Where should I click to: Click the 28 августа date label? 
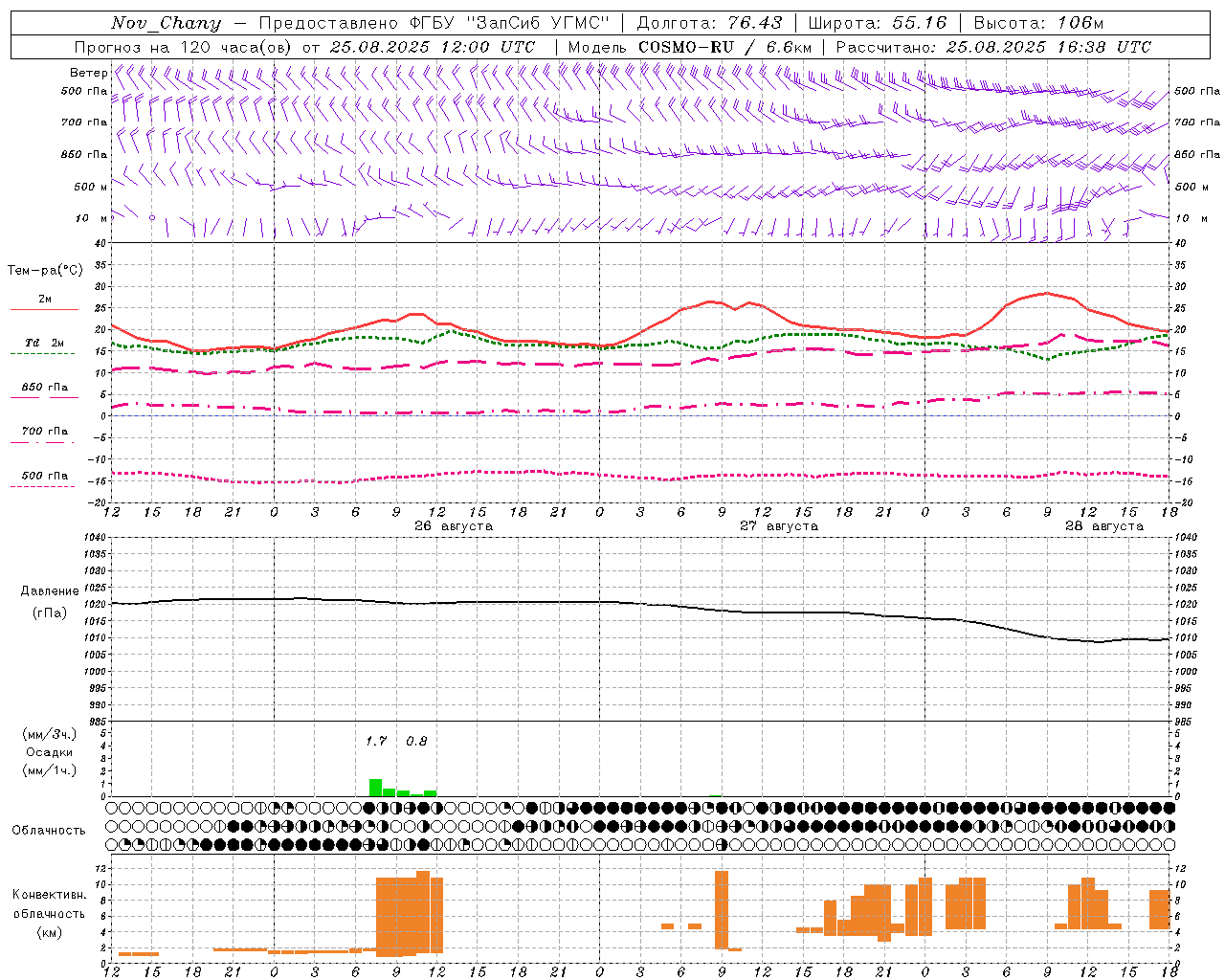point(1104,526)
